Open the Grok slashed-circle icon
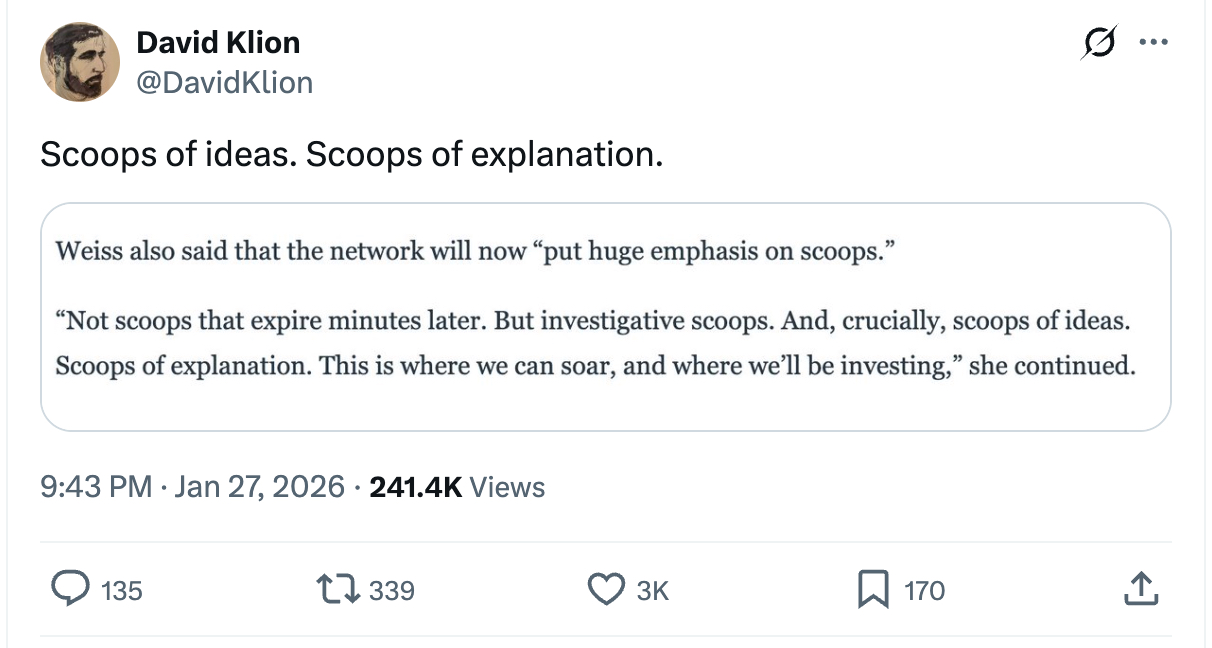This screenshot has width=1212, height=648. 1098,44
